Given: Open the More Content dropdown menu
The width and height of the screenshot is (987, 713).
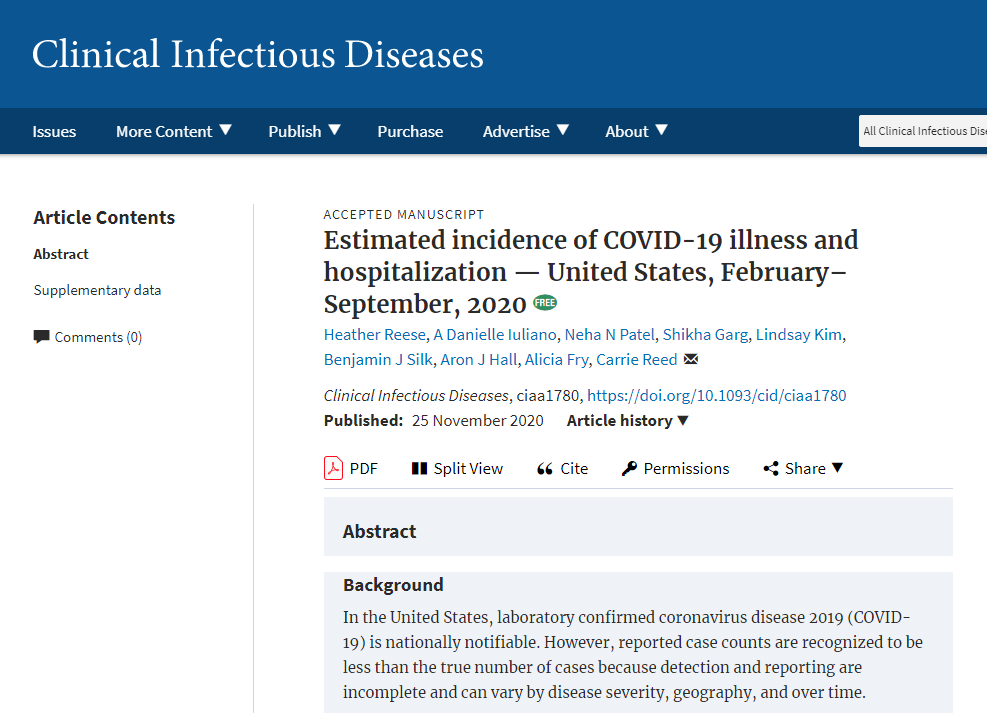Looking at the screenshot, I should (174, 131).
